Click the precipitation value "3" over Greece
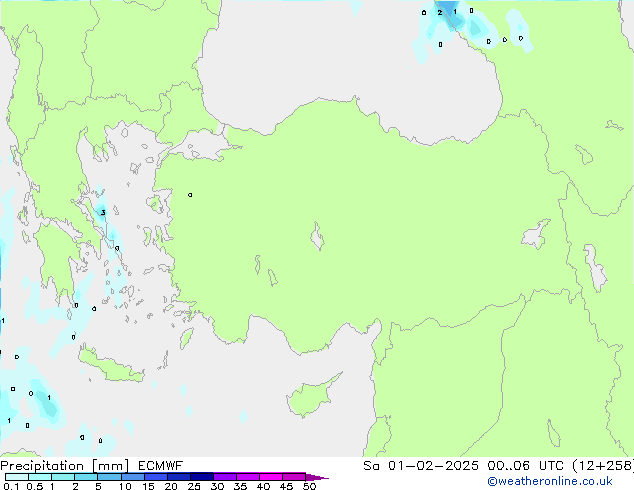Image resolution: width=634 pixels, height=490 pixels. click(x=102, y=212)
